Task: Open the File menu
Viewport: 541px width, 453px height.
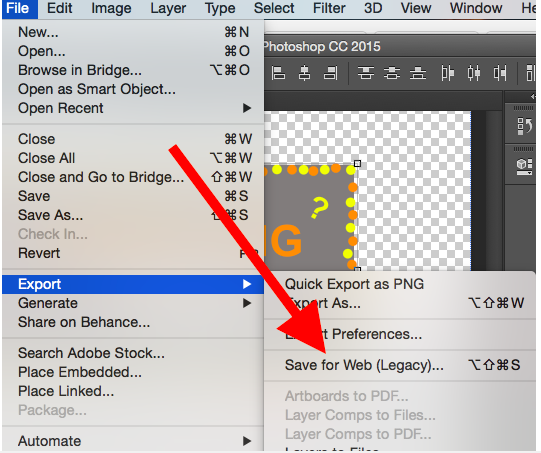Action: pyautogui.click(x=18, y=8)
